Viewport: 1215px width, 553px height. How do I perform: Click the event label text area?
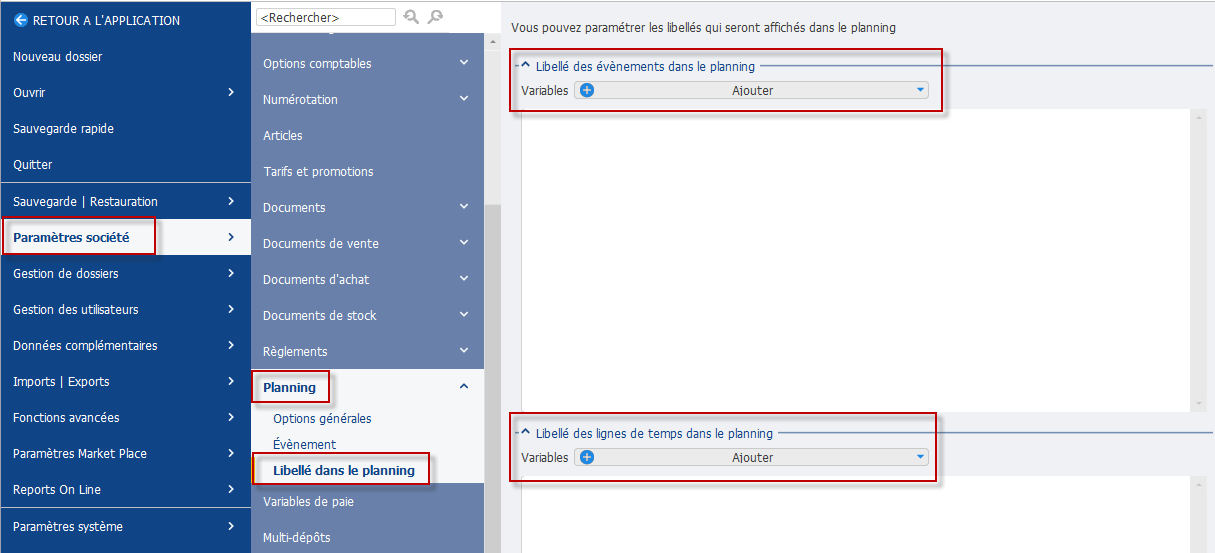tap(856, 259)
